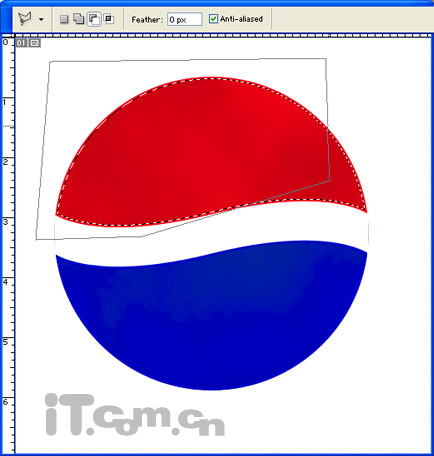
Task: Click the Feather value input field
Action: tap(184, 20)
